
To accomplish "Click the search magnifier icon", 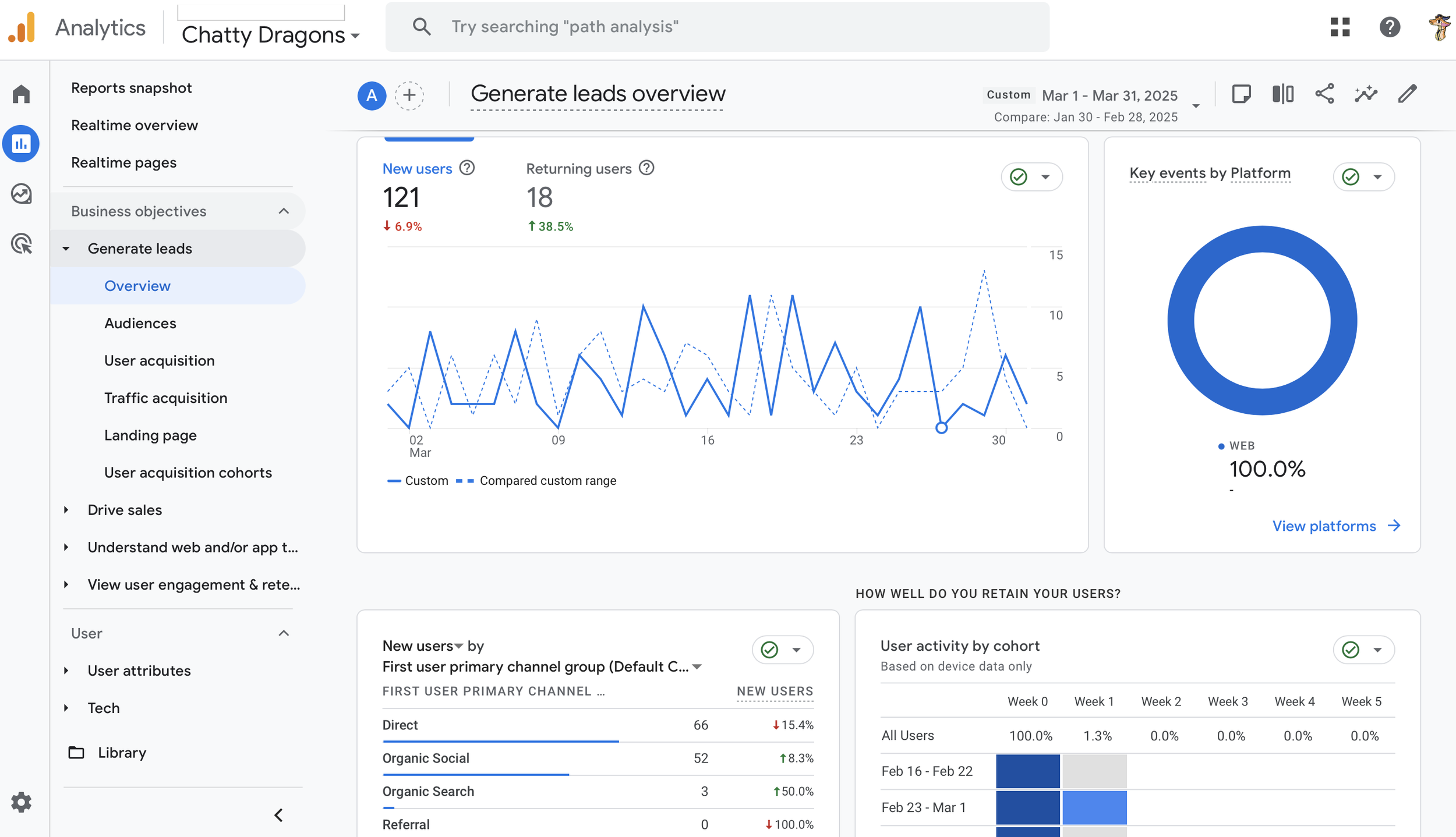I will (422, 27).
